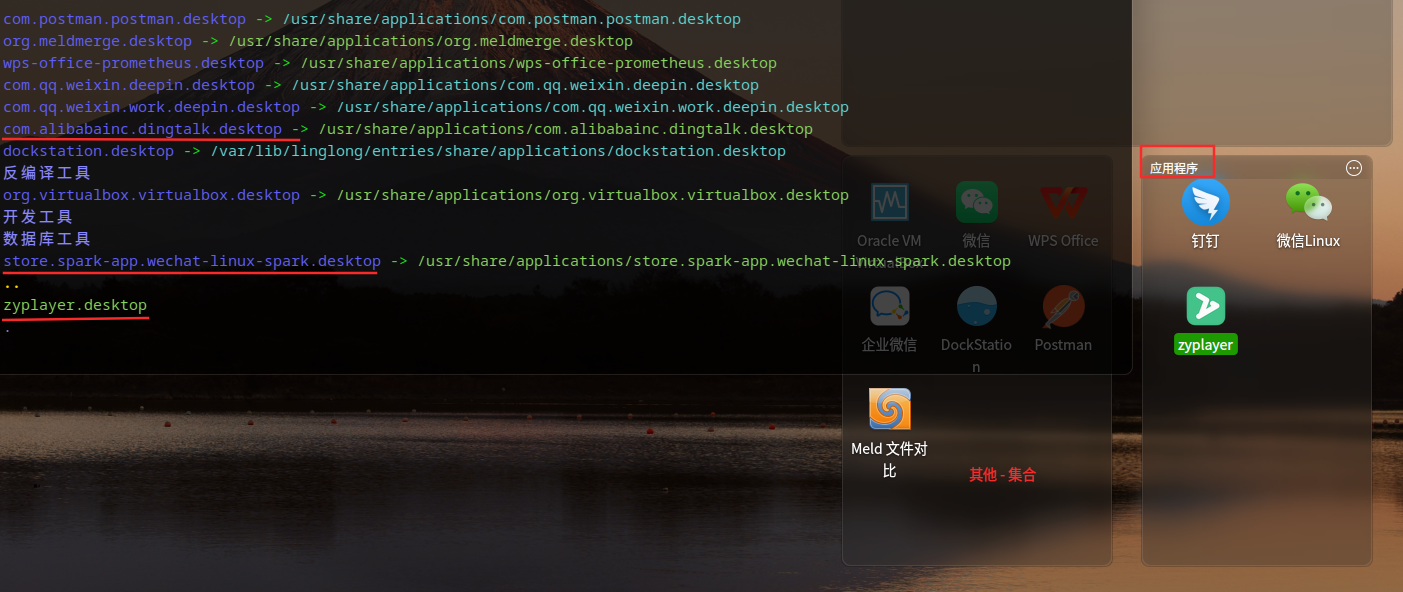Click the 数据库工具 directory entry

tap(47, 239)
